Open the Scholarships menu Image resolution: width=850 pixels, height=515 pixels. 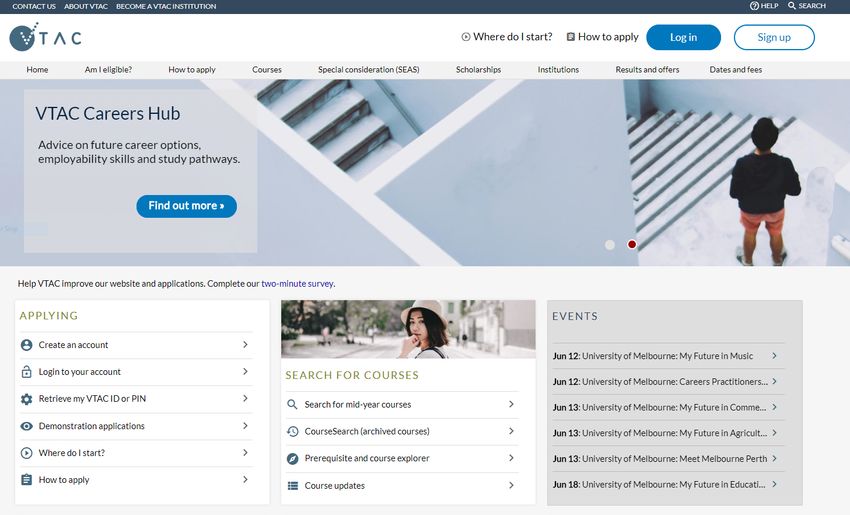pos(479,69)
